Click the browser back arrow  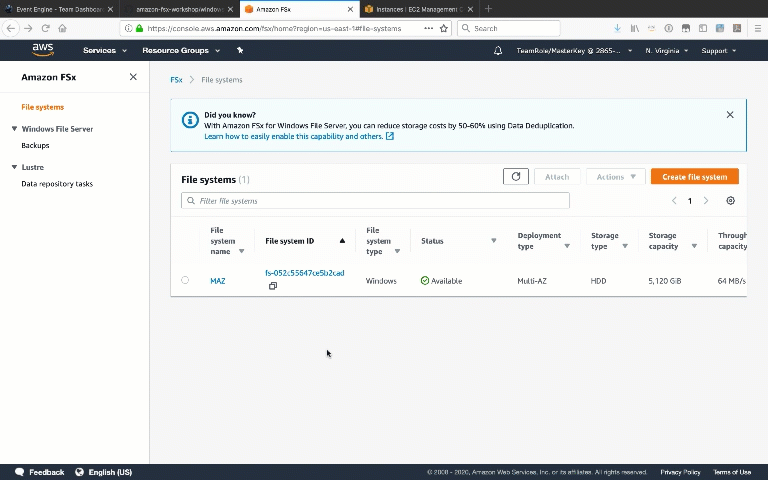11,28
